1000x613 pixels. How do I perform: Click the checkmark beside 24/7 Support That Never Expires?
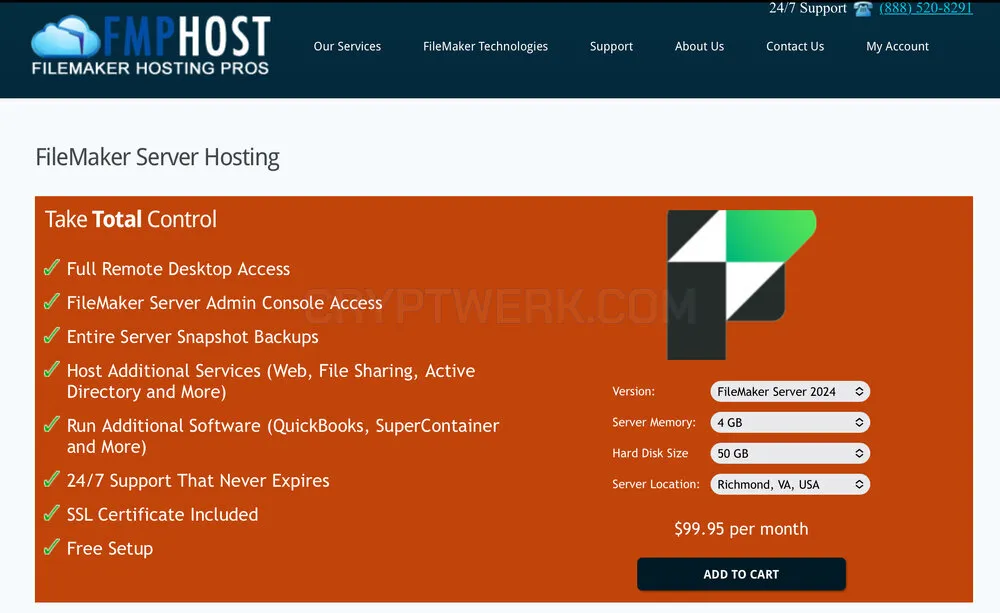point(52,478)
